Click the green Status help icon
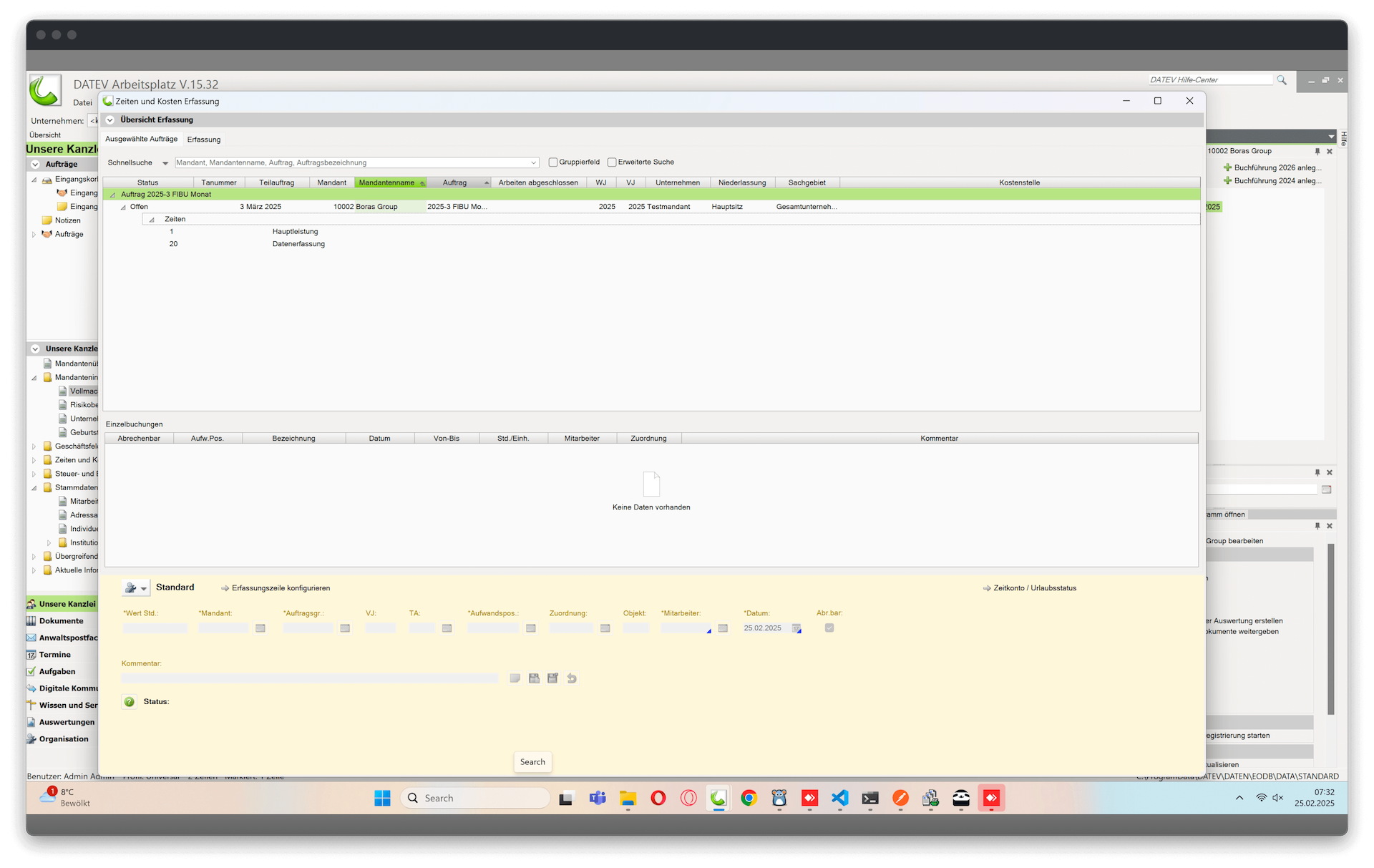1374x868 pixels. 130,702
